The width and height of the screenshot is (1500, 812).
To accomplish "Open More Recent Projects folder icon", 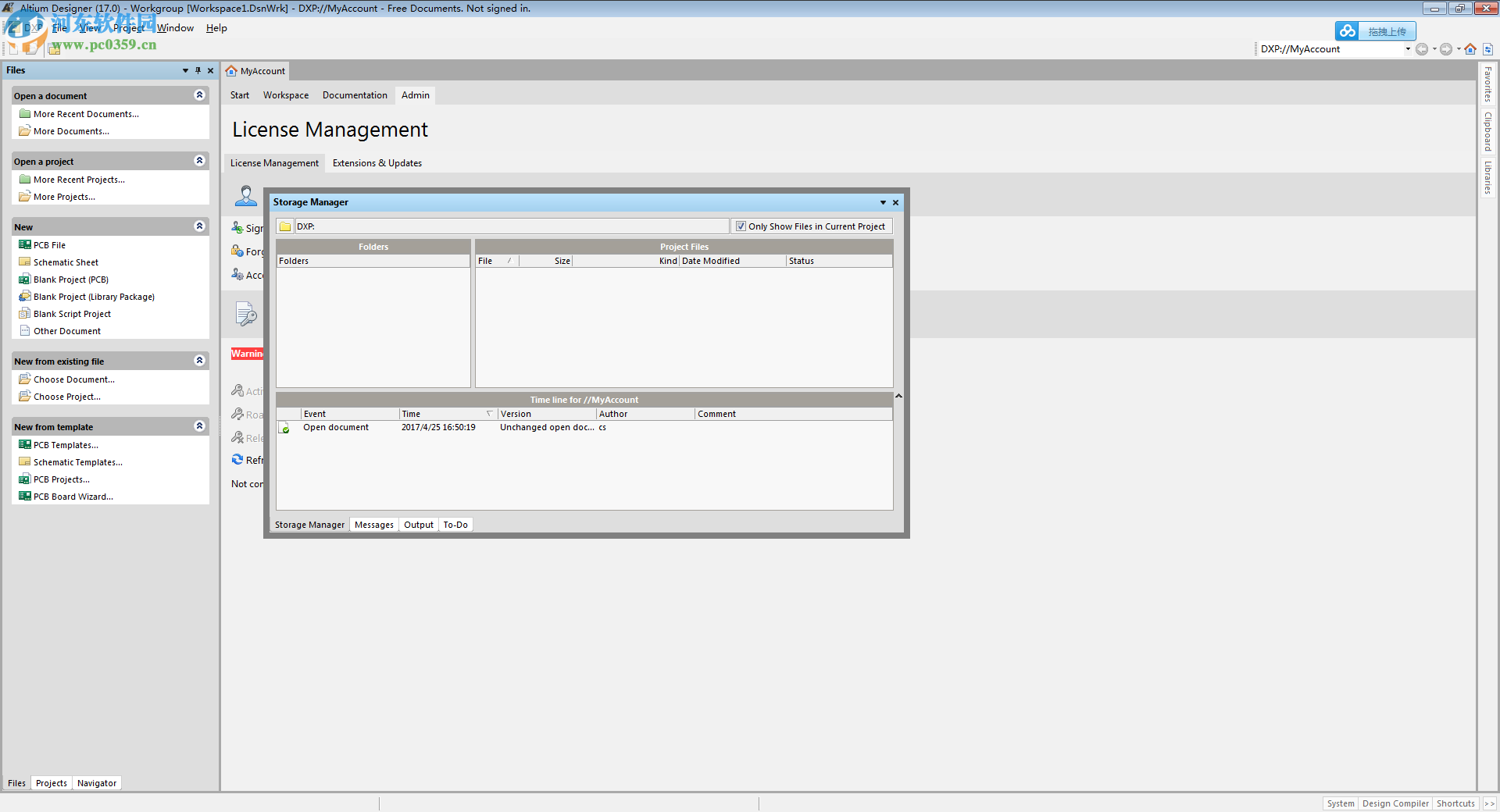I will tap(25, 180).
